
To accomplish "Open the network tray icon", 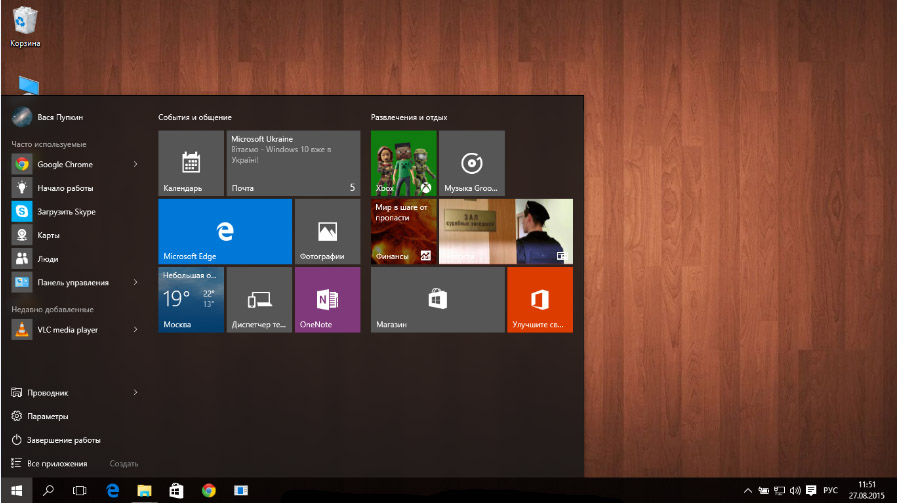I will tap(779, 490).
